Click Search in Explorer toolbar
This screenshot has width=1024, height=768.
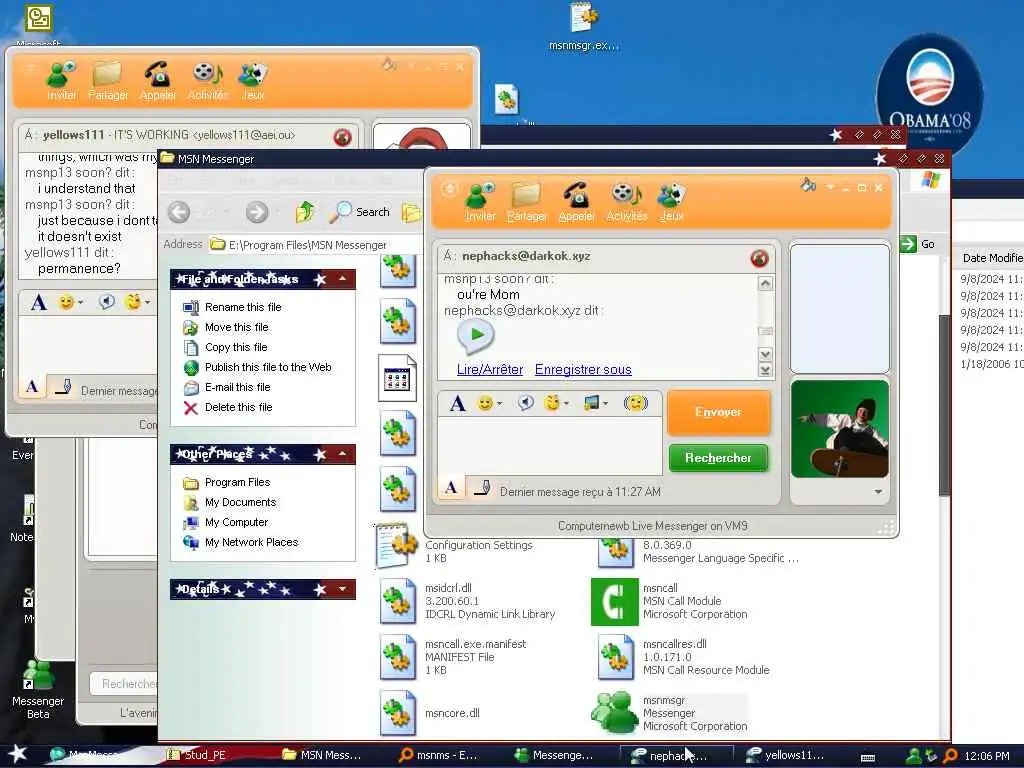point(360,212)
